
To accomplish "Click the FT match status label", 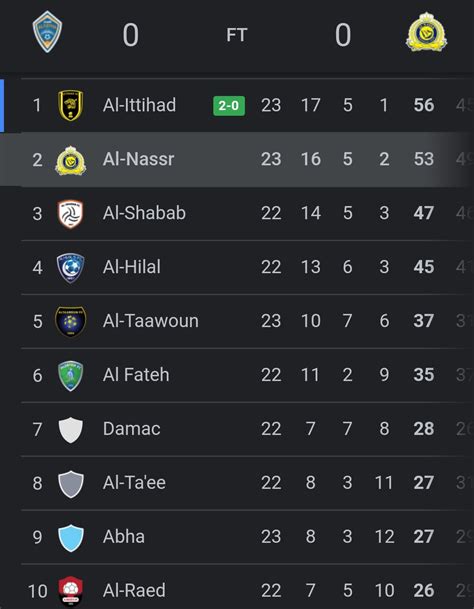I will pos(237,35).
